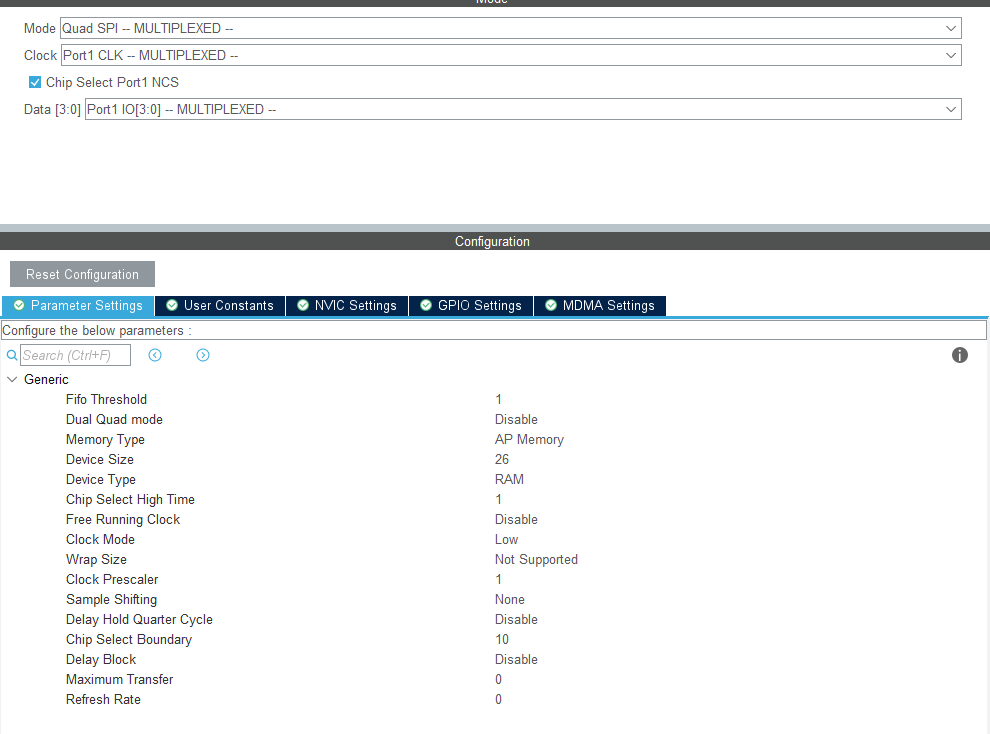Click the Reset Configuration button
The width and height of the screenshot is (990, 734).
tap(82, 275)
